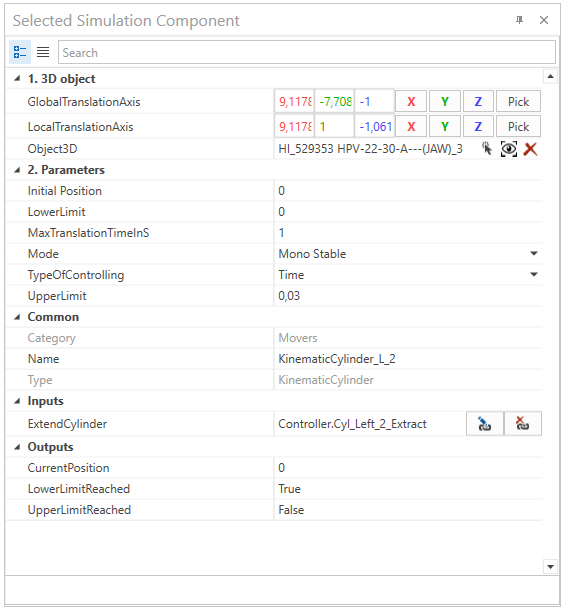The image size is (562, 609).
Task: Click scrollbar down arrow
Action: click(550, 566)
